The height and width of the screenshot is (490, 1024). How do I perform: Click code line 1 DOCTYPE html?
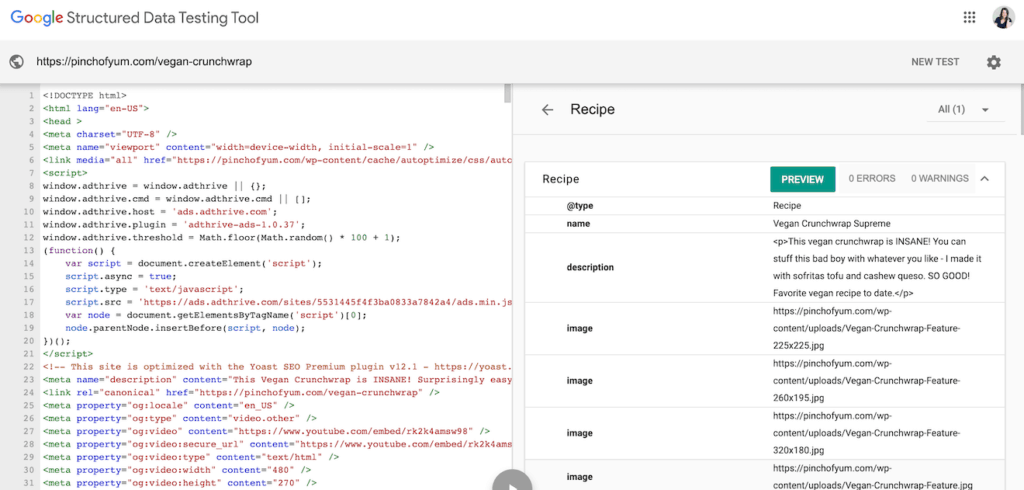85,95
